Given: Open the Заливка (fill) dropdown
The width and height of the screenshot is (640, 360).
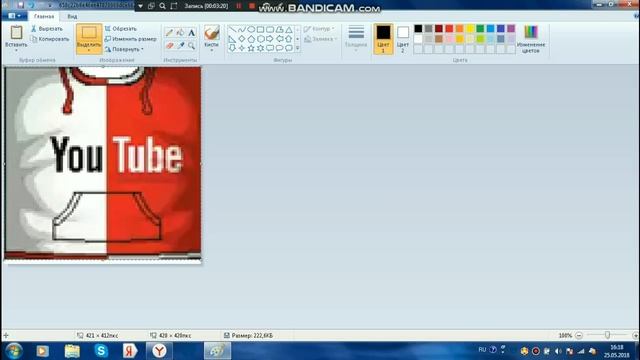Looking at the screenshot, I should [321, 39].
